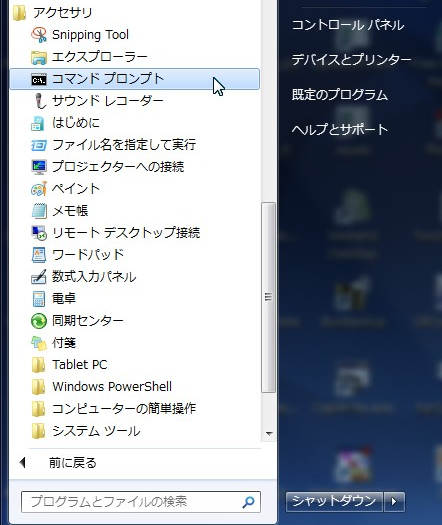Open コントロール パネル
Image resolution: width=442 pixels, height=525 pixels.
[x=348, y=25]
